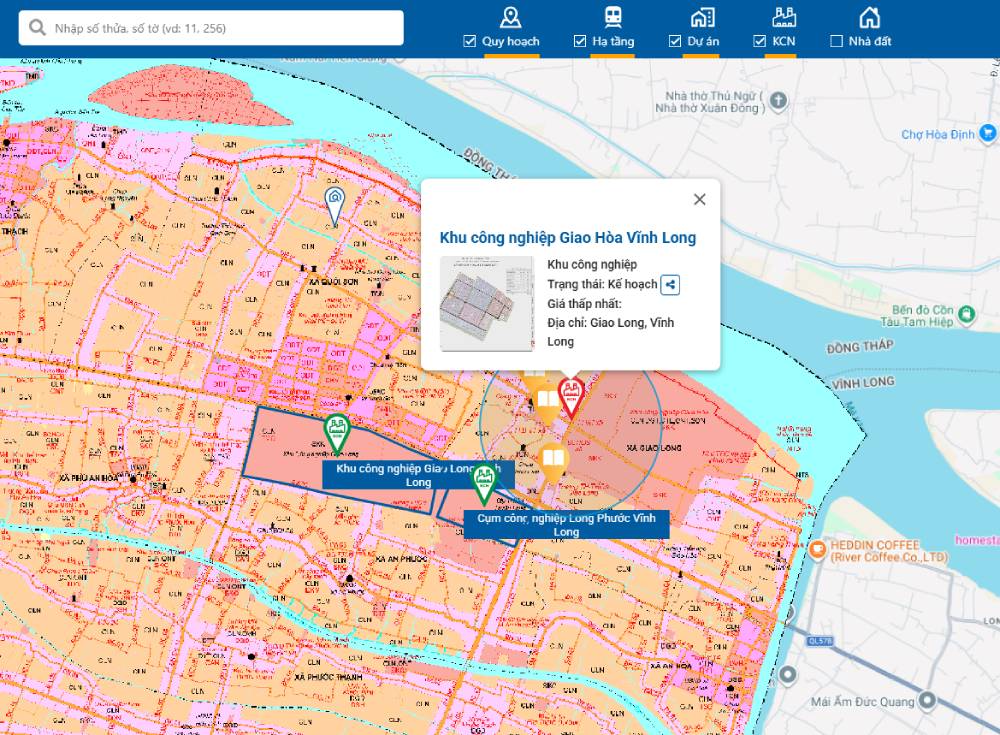The width and height of the screenshot is (1000, 735).
Task: Close the industrial park info popup
Action: [699, 199]
